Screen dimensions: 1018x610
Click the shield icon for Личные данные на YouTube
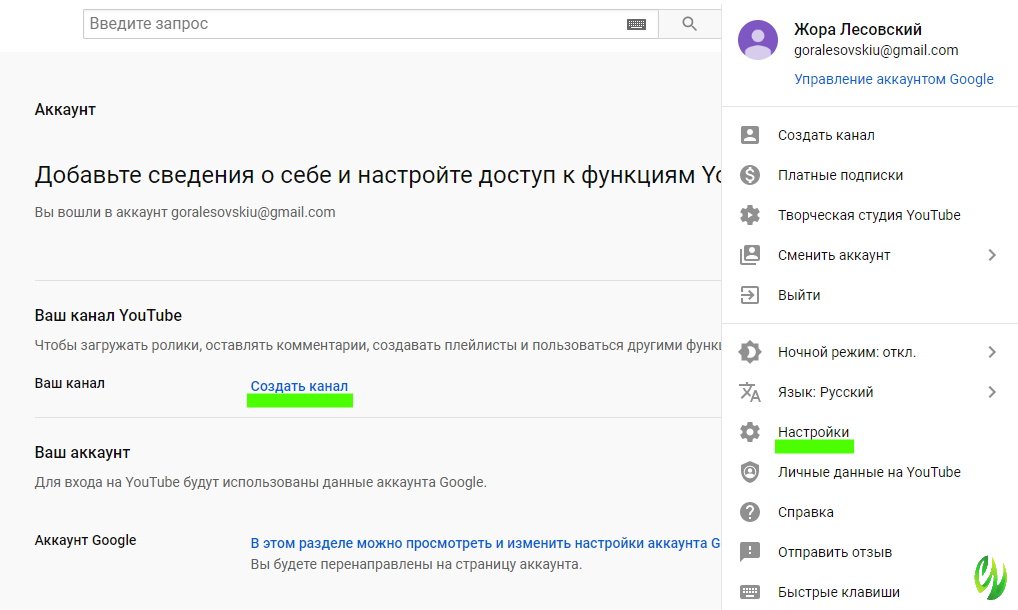[750, 472]
